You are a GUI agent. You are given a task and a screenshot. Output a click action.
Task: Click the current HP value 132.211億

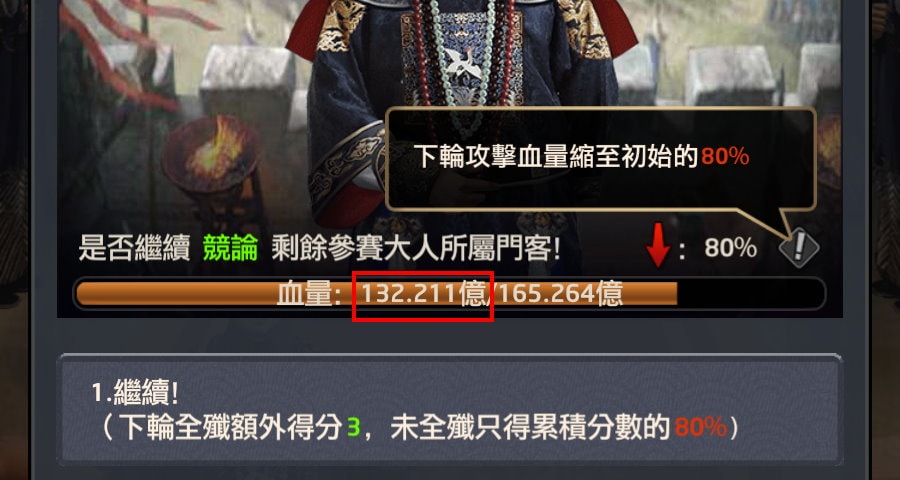tap(426, 294)
